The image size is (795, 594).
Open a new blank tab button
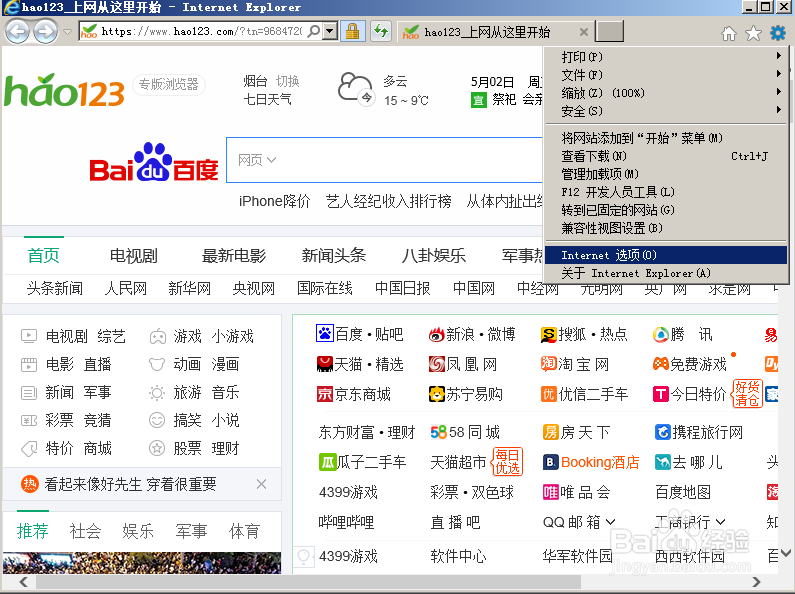pyautogui.click(x=609, y=31)
